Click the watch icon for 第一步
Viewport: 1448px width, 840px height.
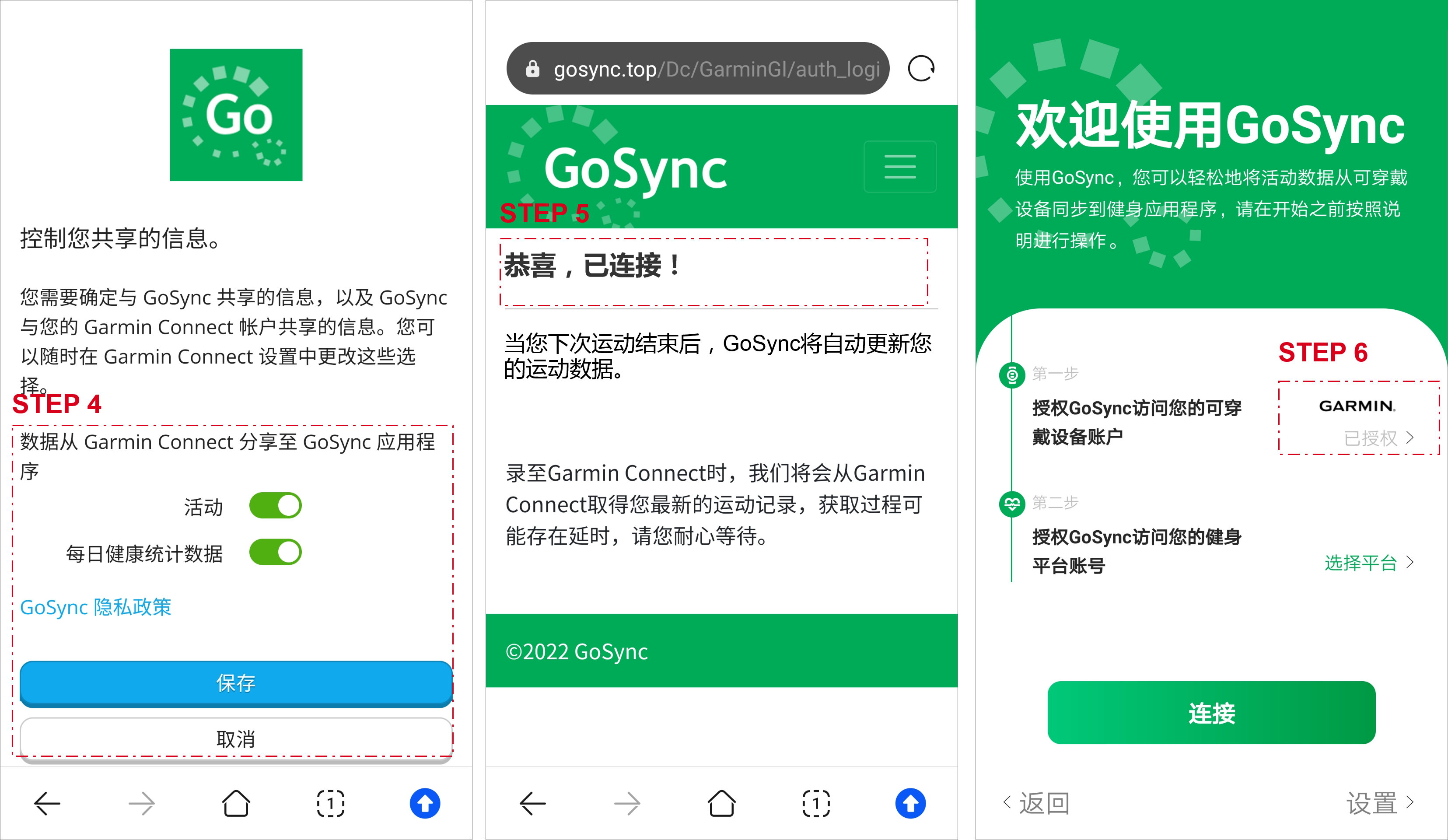[1012, 375]
